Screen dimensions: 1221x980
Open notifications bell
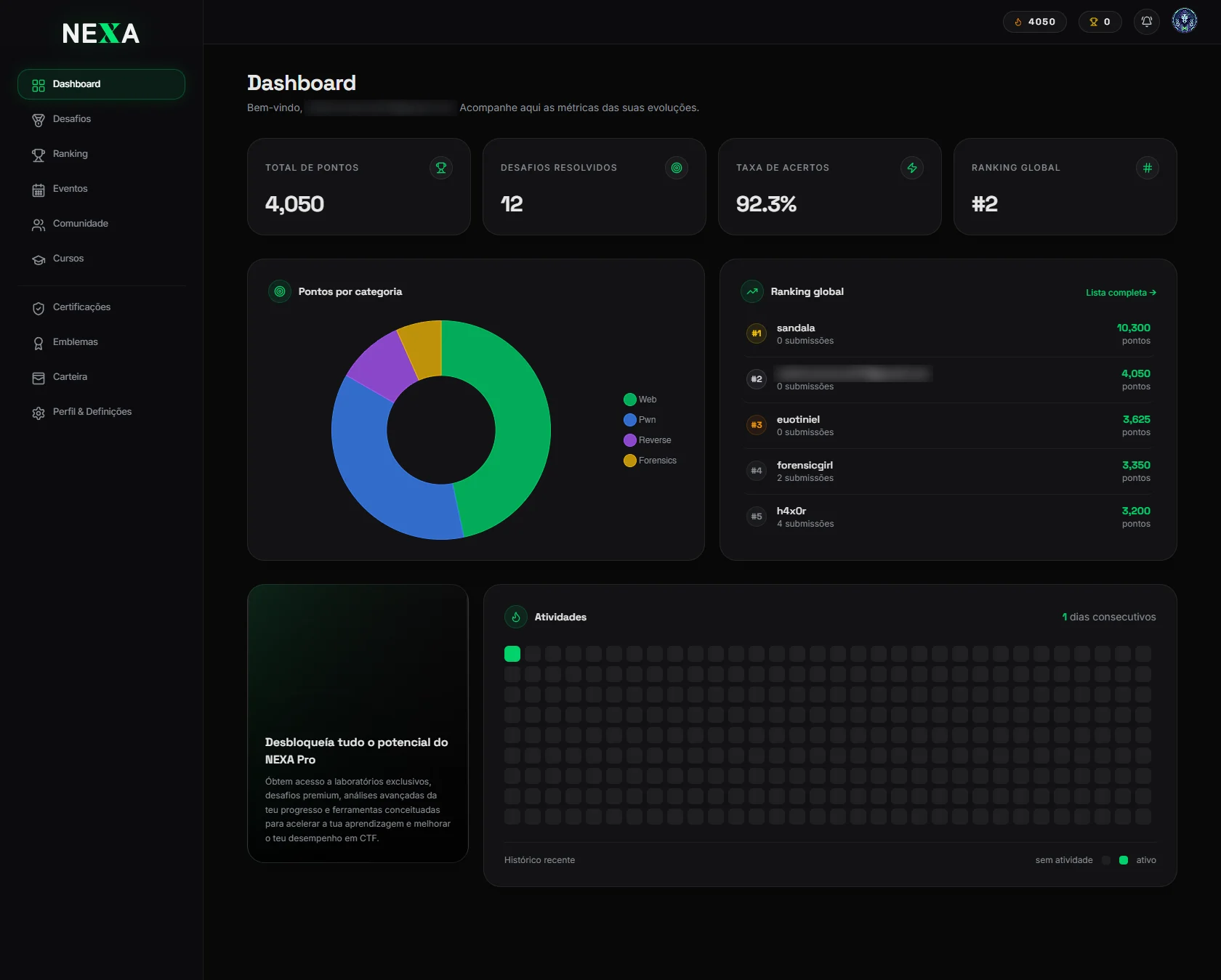[1147, 22]
